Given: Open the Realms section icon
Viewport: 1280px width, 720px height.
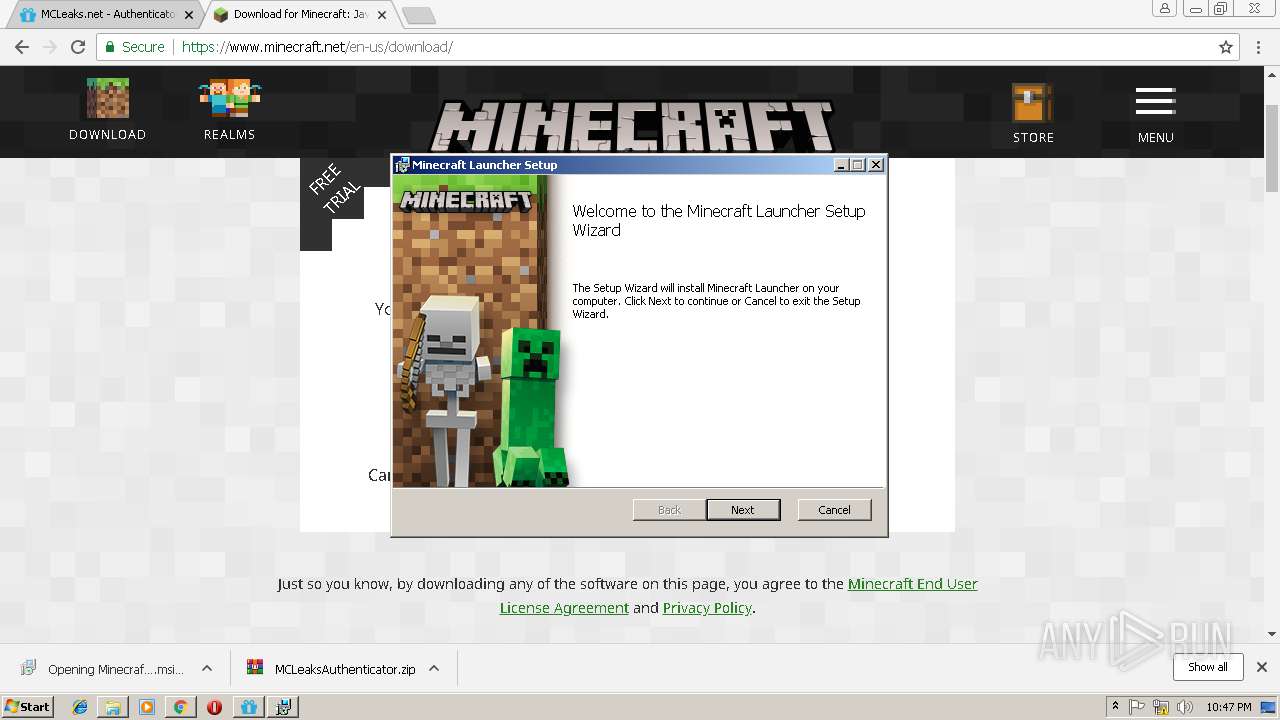Looking at the screenshot, I should pyautogui.click(x=229, y=109).
